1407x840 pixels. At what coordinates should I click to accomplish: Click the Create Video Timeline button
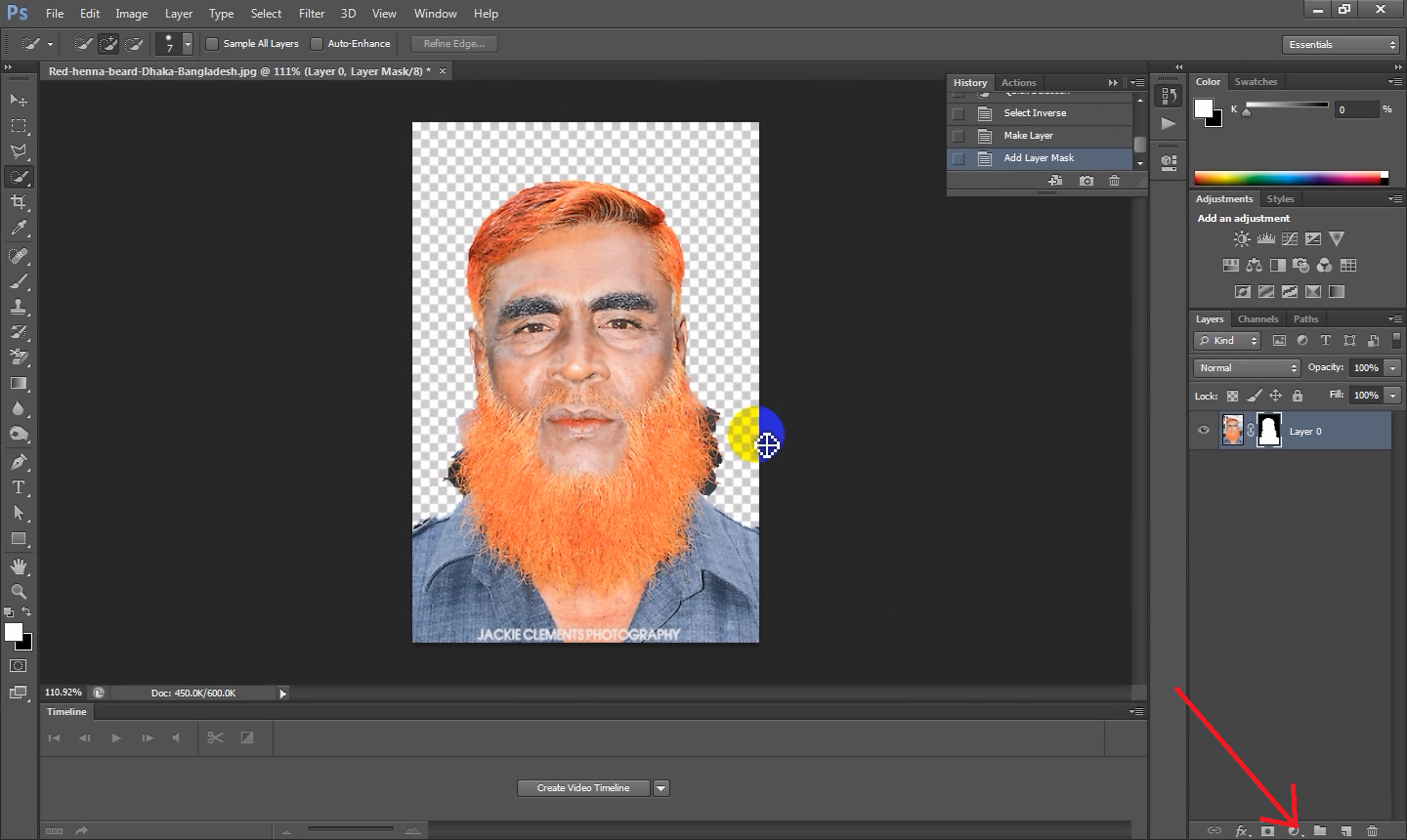[583, 788]
